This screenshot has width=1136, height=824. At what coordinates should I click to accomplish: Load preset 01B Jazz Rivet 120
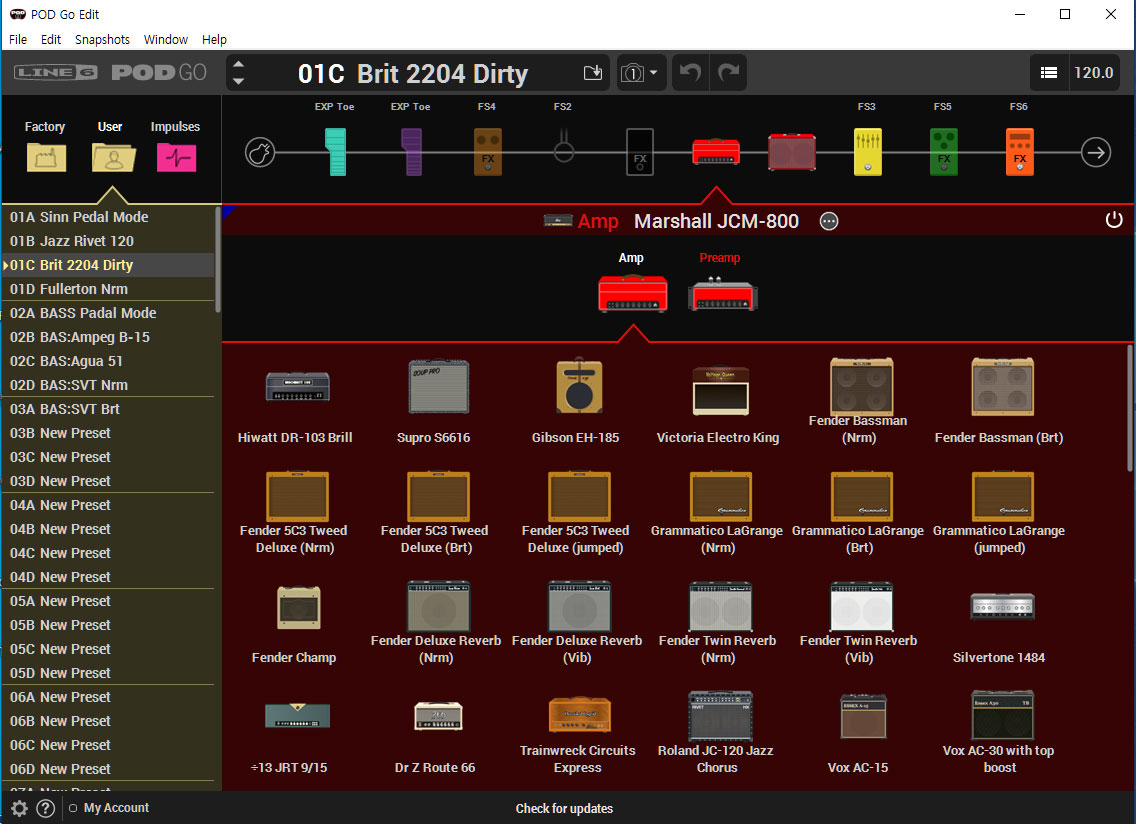coord(109,241)
